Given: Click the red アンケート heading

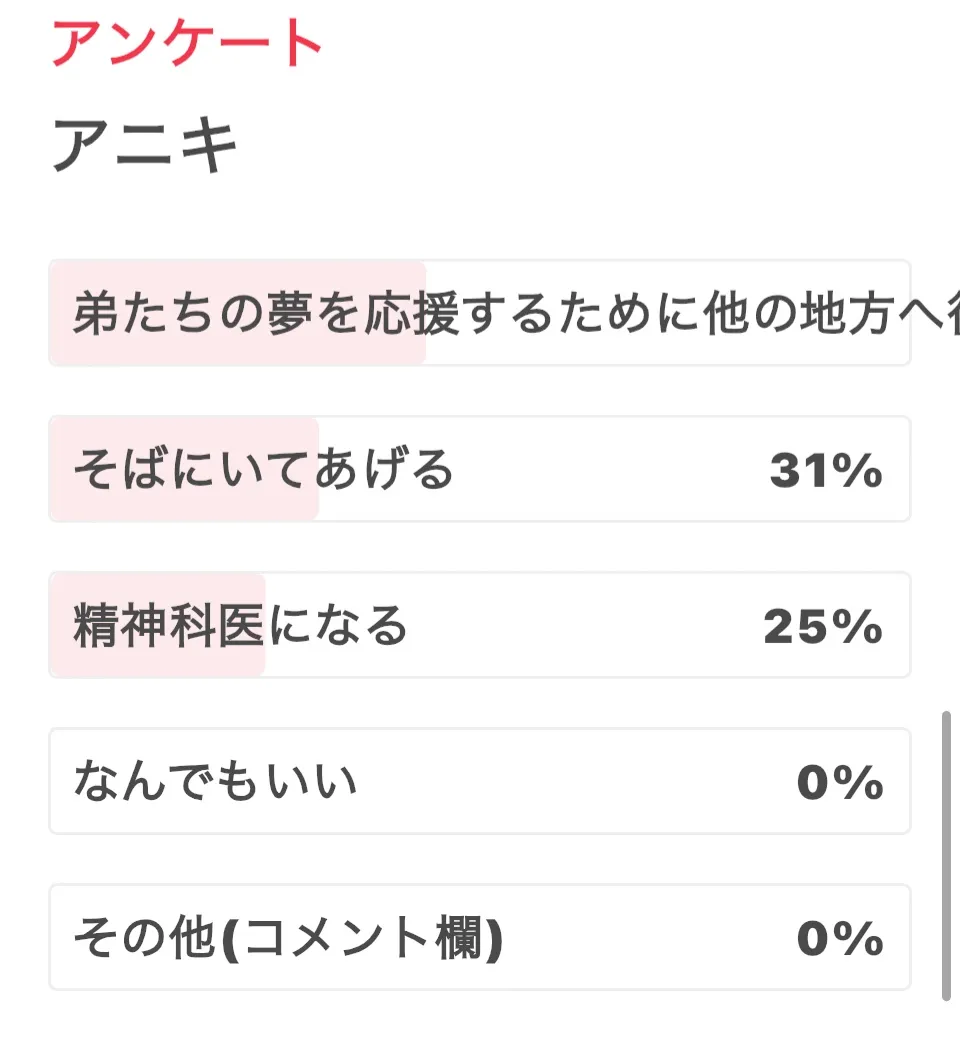Looking at the screenshot, I should 187,42.
